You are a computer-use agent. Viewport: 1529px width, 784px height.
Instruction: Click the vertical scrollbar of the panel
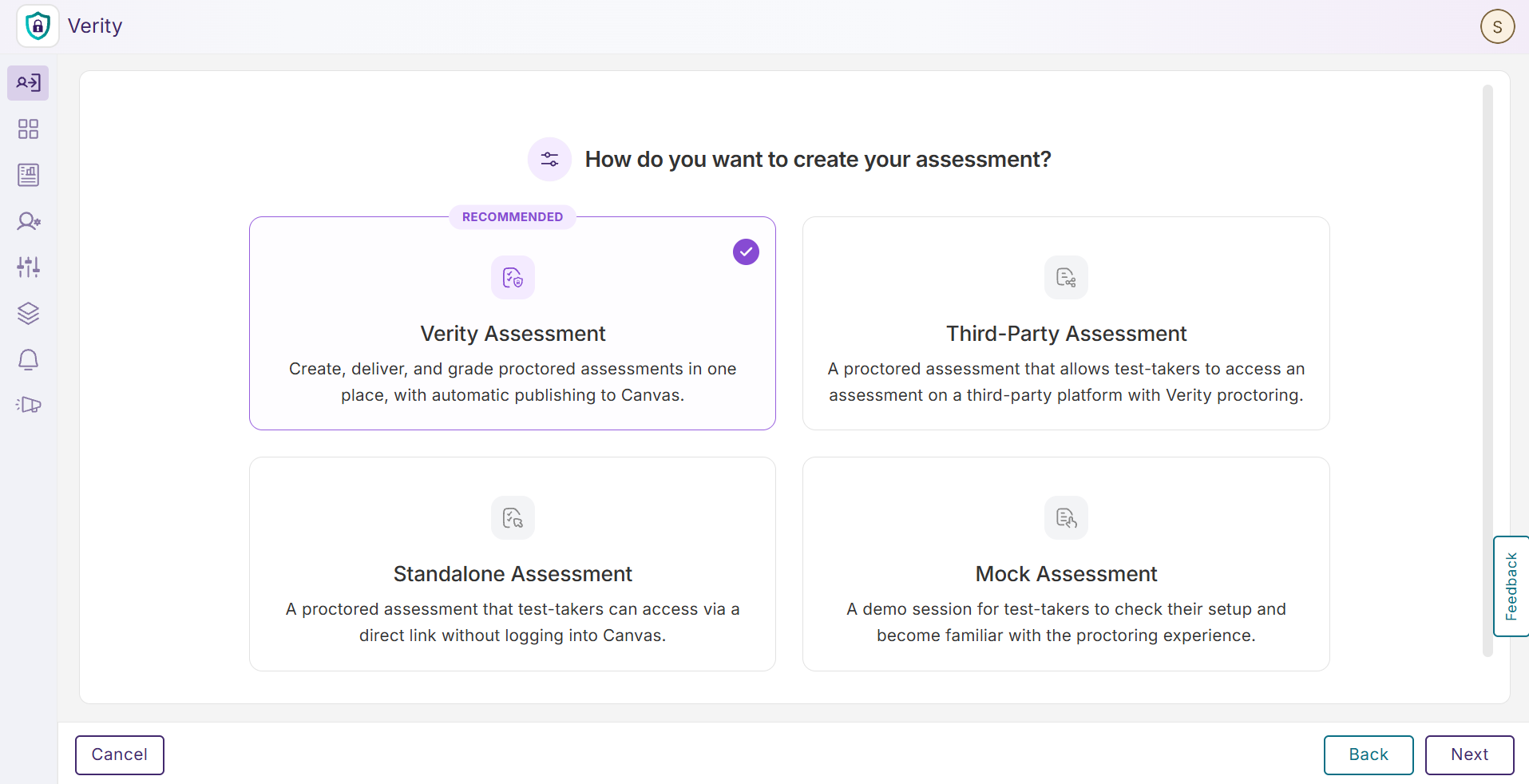(x=1487, y=371)
